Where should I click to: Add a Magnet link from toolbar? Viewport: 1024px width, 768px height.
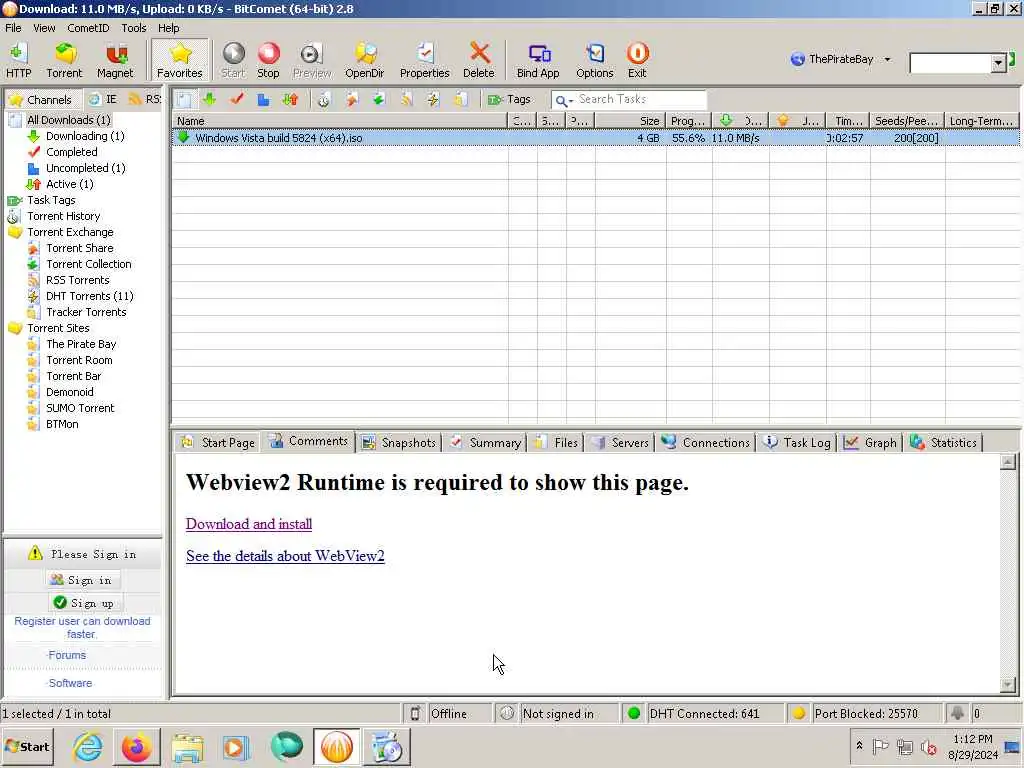pyautogui.click(x=115, y=60)
